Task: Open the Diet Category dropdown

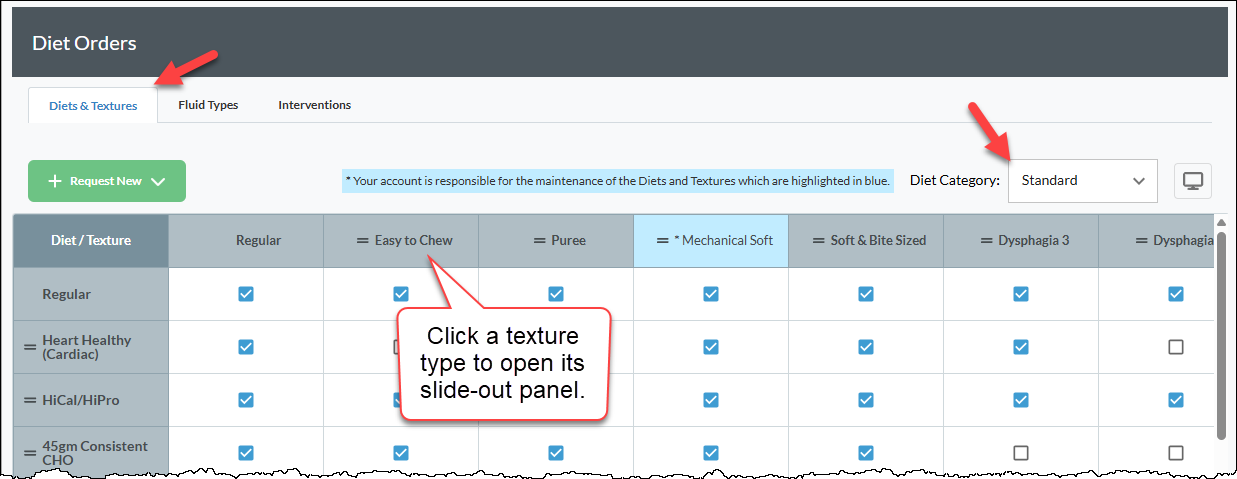Action: coord(1083,181)
